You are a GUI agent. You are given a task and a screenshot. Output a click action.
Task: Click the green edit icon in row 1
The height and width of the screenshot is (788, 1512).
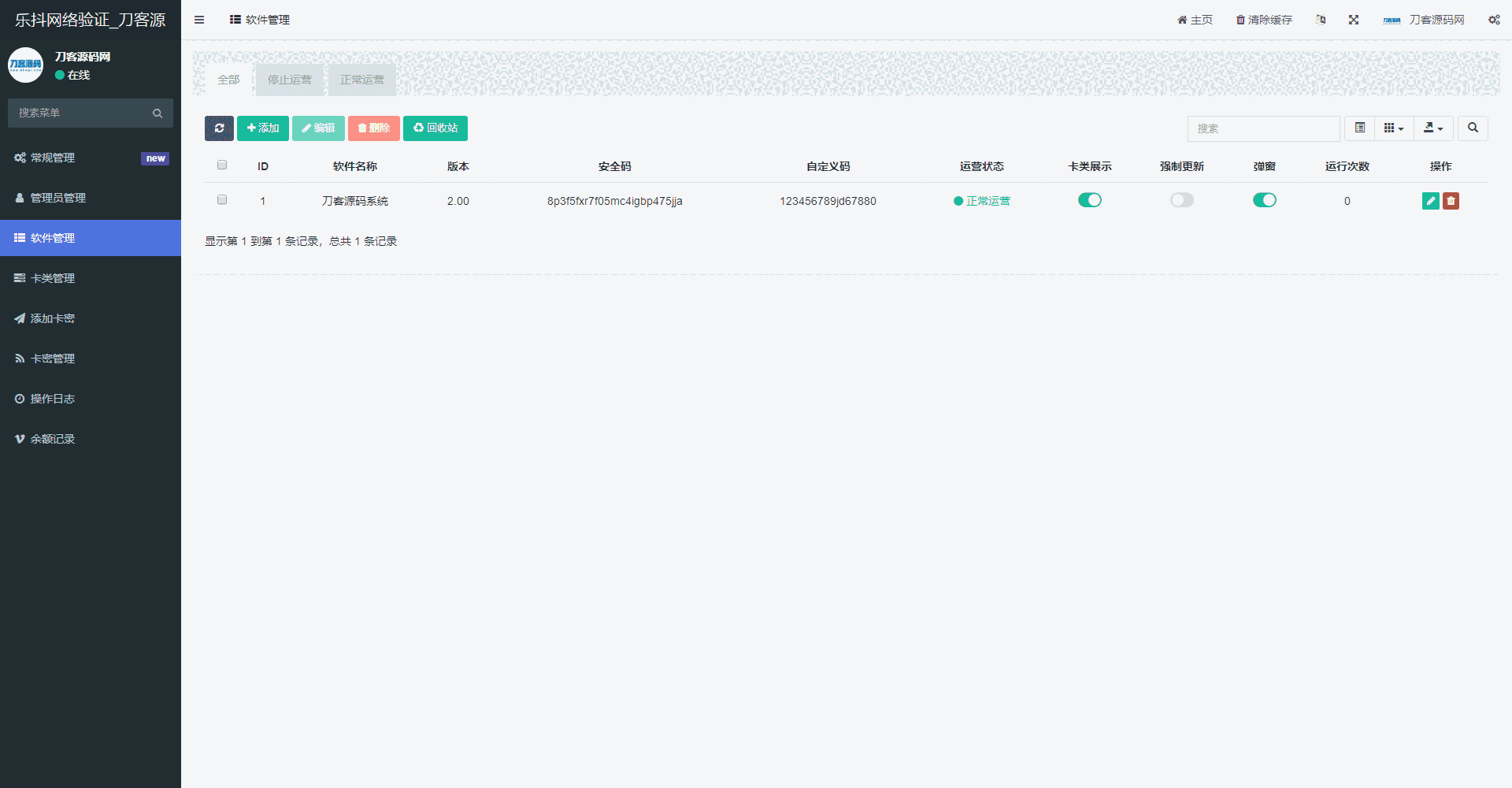[1431, 201]
